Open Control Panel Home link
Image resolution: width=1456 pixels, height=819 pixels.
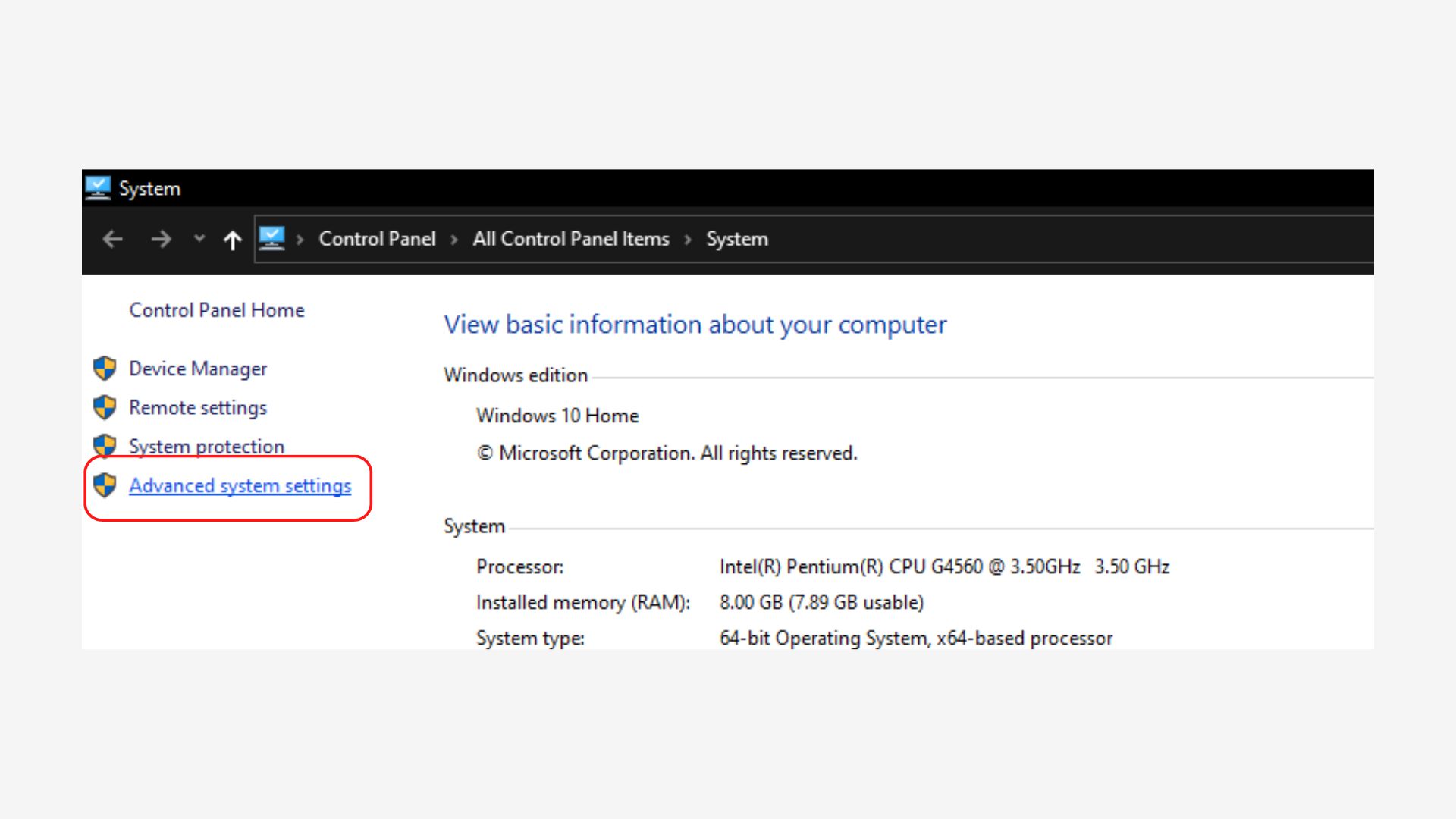click(x=216, y=310)
